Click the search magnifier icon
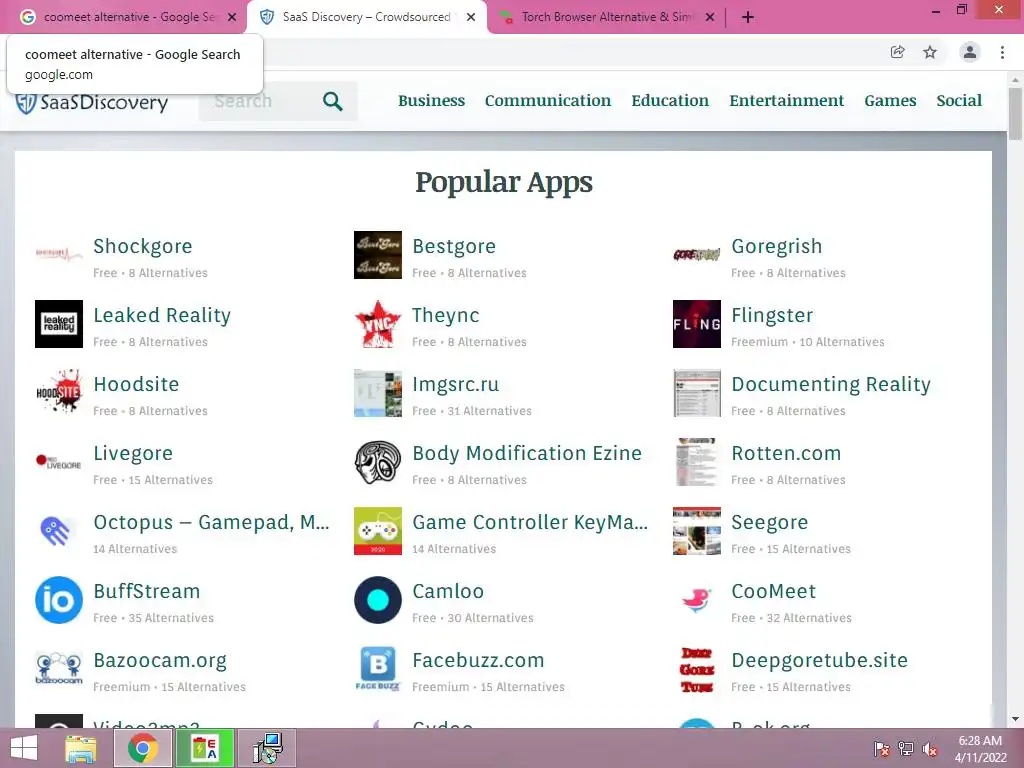1024x768 pixels. (x=333, y=101)
